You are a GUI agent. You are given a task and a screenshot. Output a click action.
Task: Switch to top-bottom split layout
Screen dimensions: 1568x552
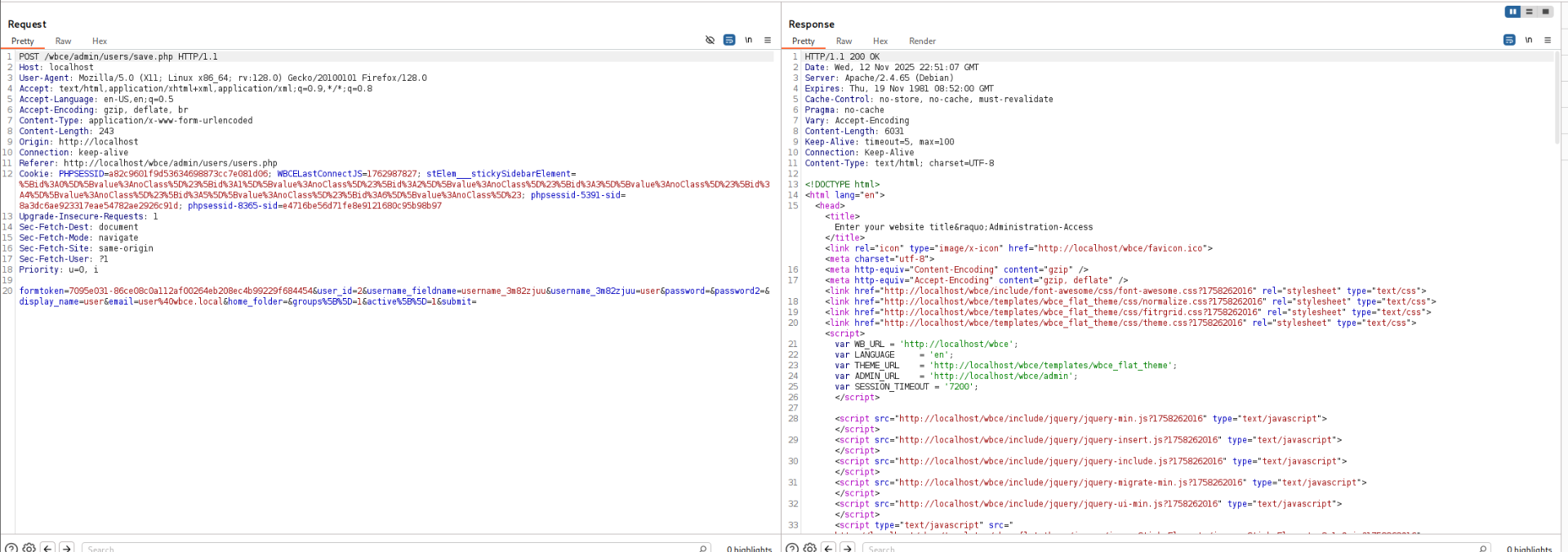1529,11
